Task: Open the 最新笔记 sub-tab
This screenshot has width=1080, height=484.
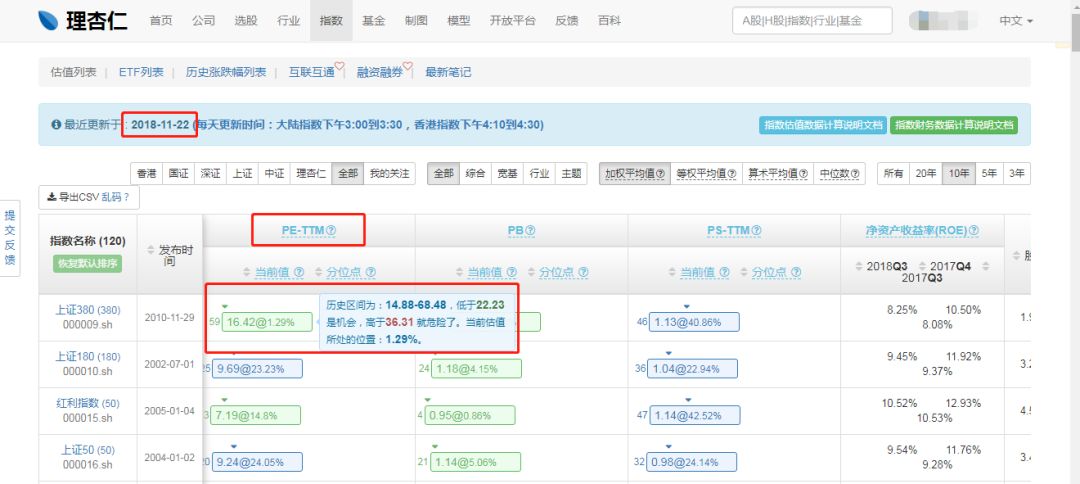Action: tap(448, 72)
